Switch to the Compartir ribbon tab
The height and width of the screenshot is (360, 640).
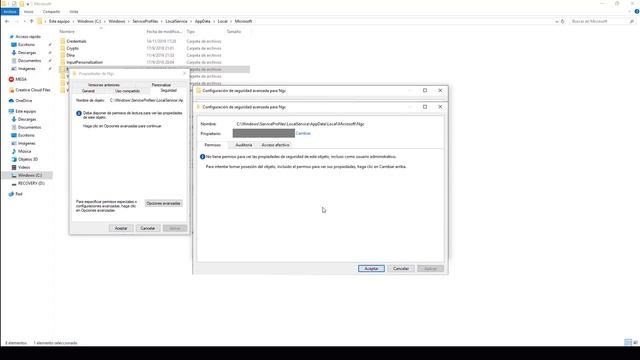(51, 11)
